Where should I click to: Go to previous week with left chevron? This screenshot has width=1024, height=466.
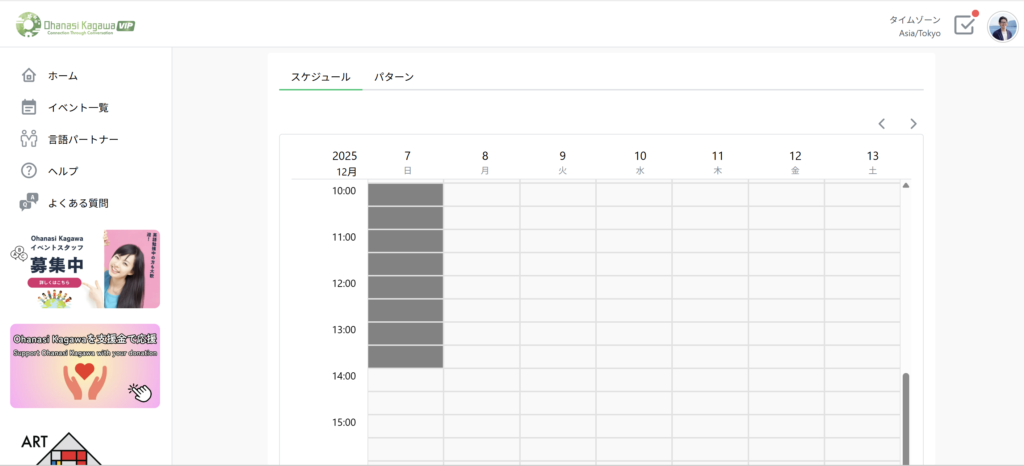click(x=881, y=124)
